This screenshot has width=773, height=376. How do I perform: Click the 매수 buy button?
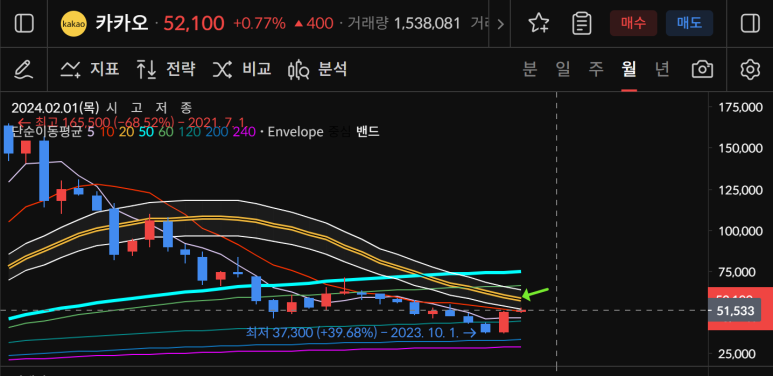point(633,23)
